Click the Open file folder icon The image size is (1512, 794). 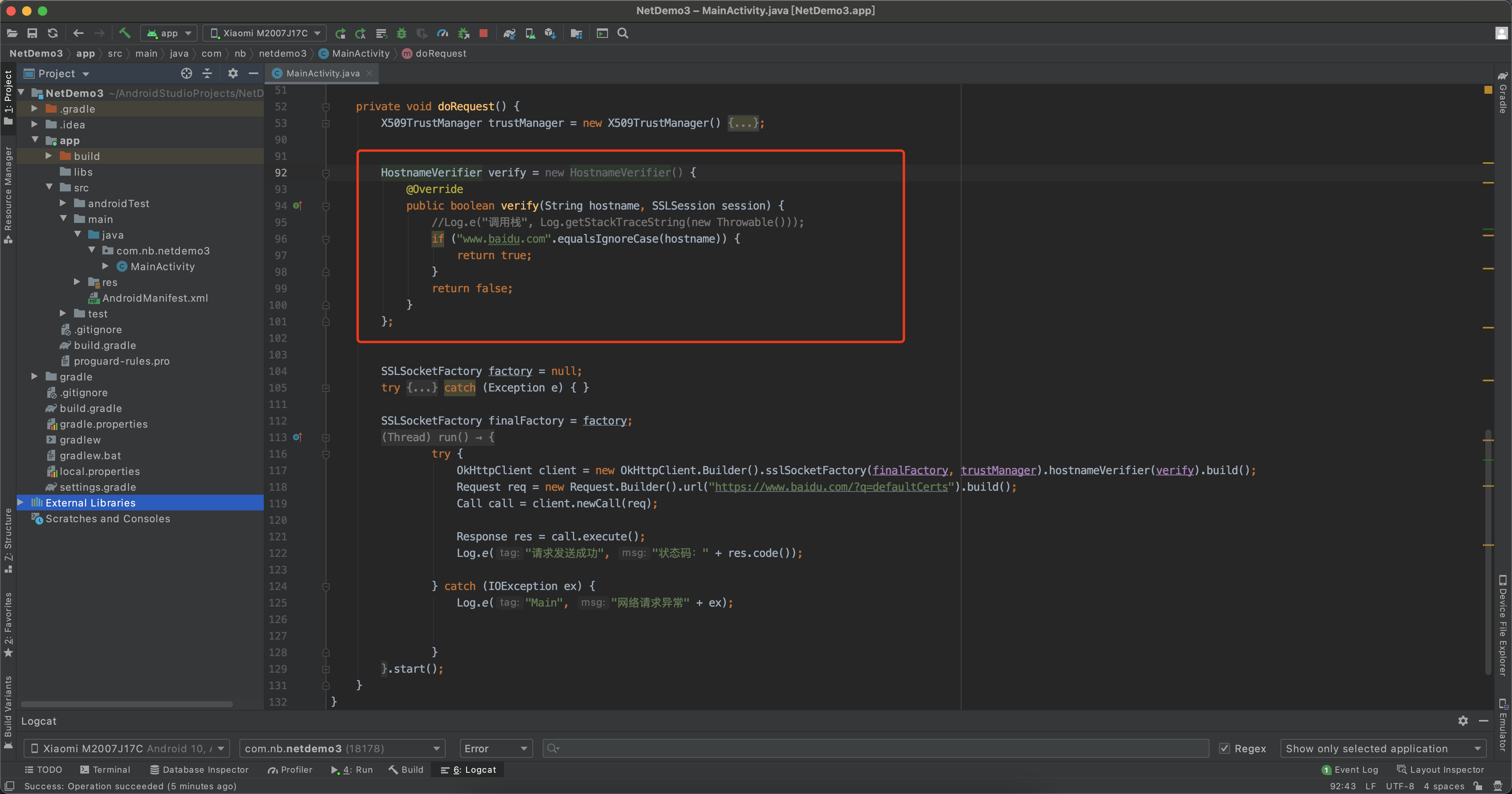pos(12,33)
